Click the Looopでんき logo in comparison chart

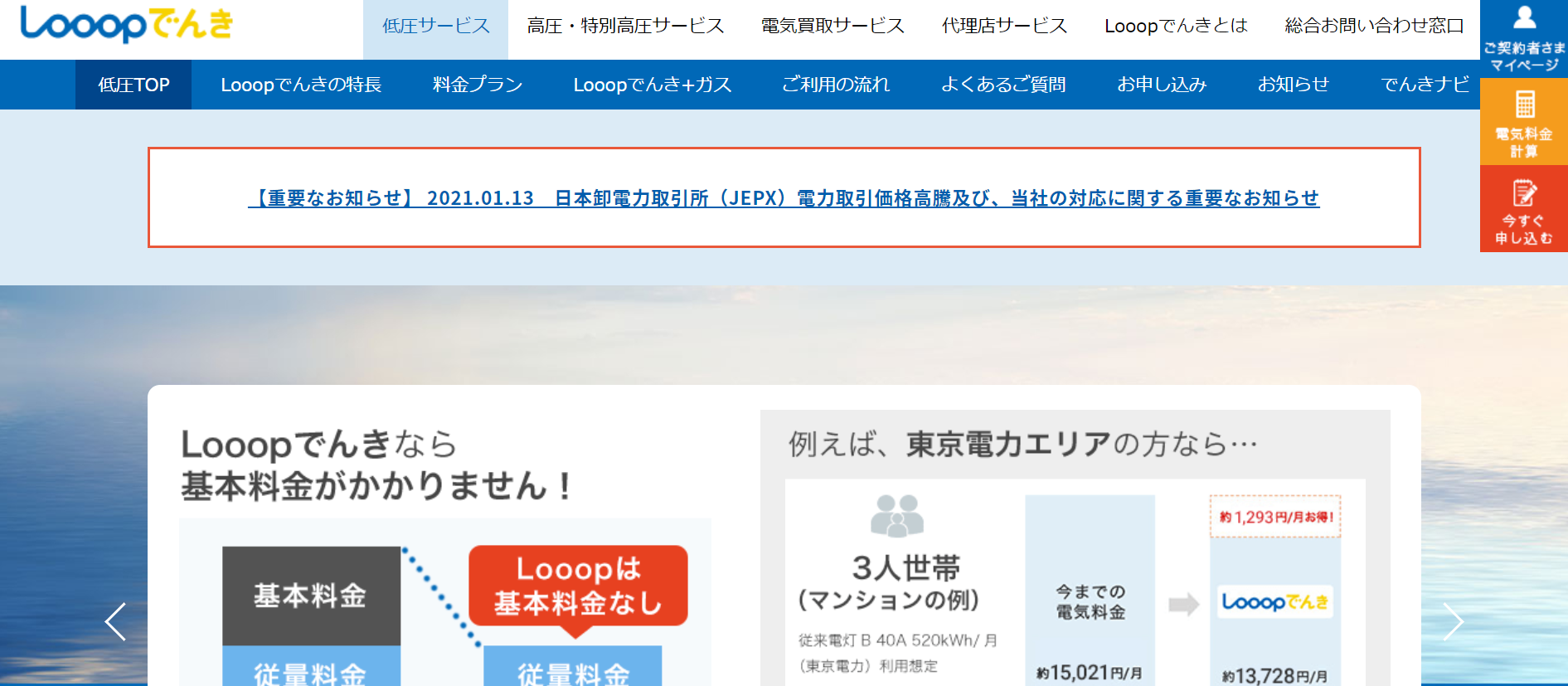tap(1274, 602)
